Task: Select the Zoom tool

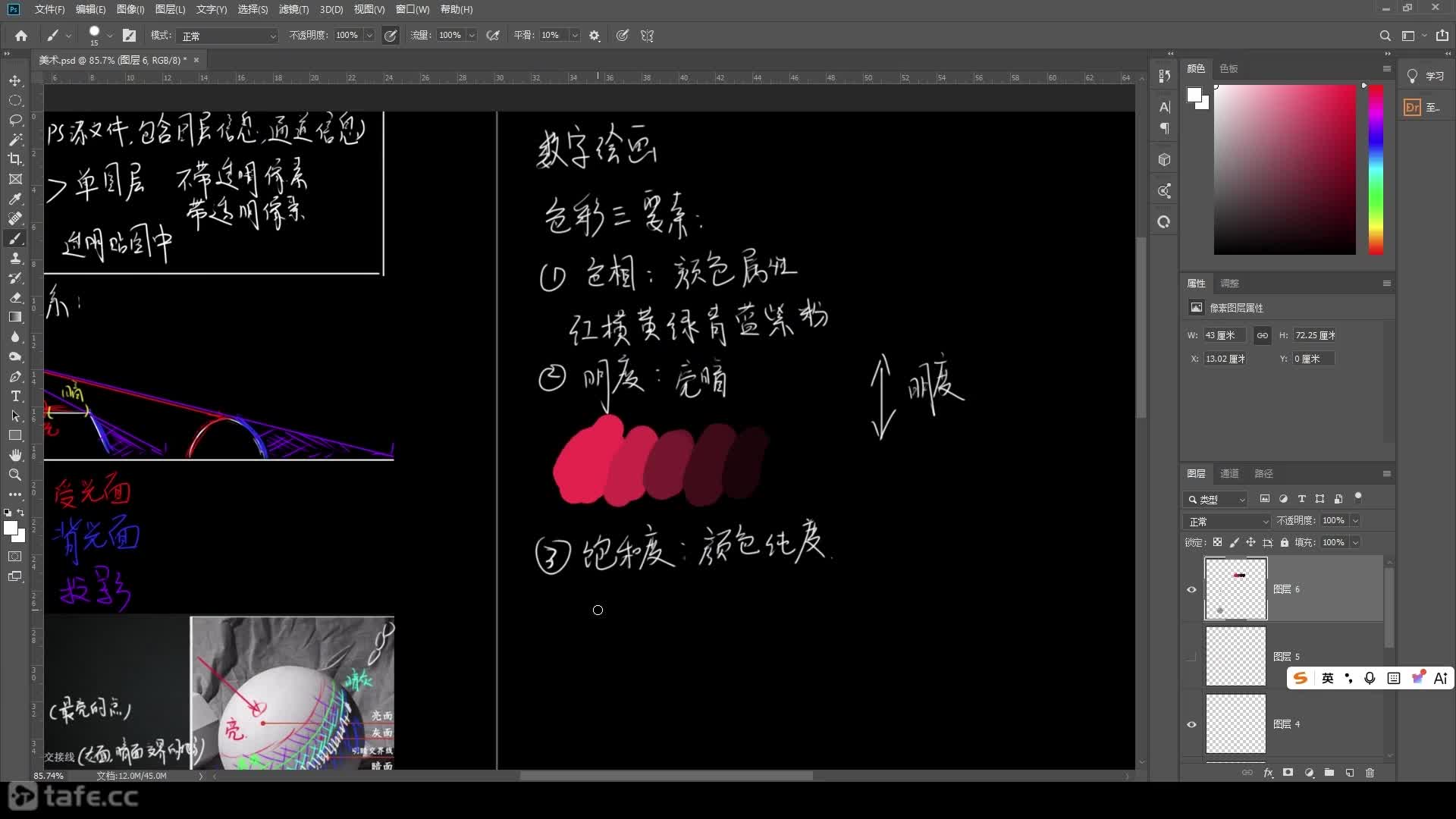Action: [15, 475]
